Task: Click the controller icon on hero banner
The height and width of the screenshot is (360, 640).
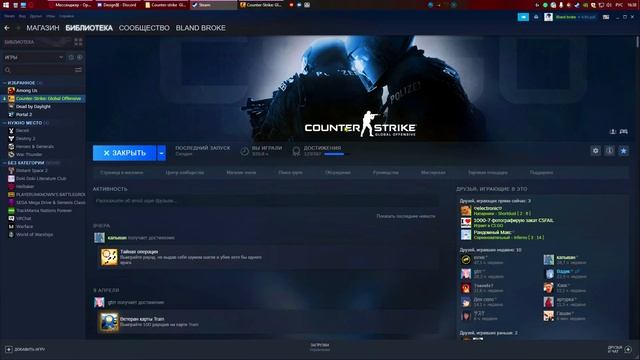Action: pyautogui.click(x=624, y=131)
